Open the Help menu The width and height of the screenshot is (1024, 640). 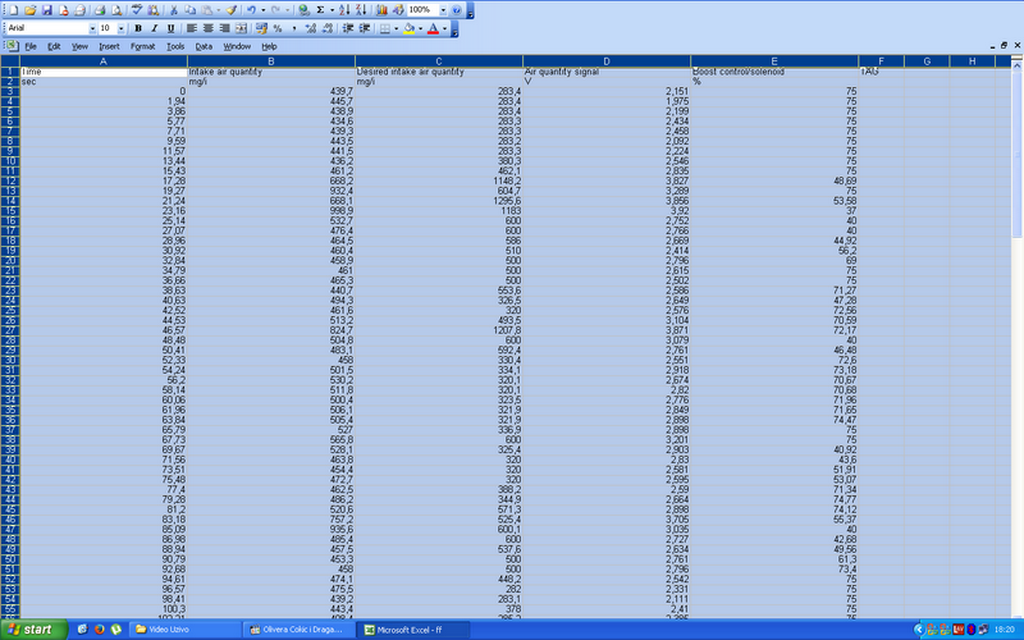click(x=269, y=46)
